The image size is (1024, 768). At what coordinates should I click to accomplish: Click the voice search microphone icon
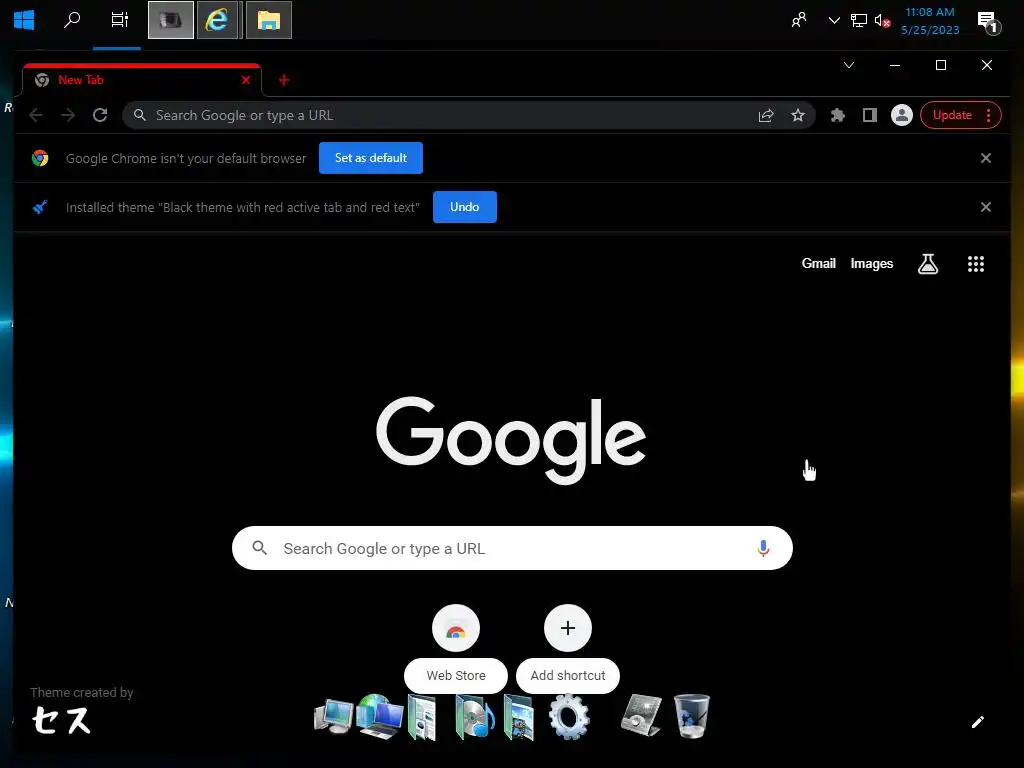[763, 549]
